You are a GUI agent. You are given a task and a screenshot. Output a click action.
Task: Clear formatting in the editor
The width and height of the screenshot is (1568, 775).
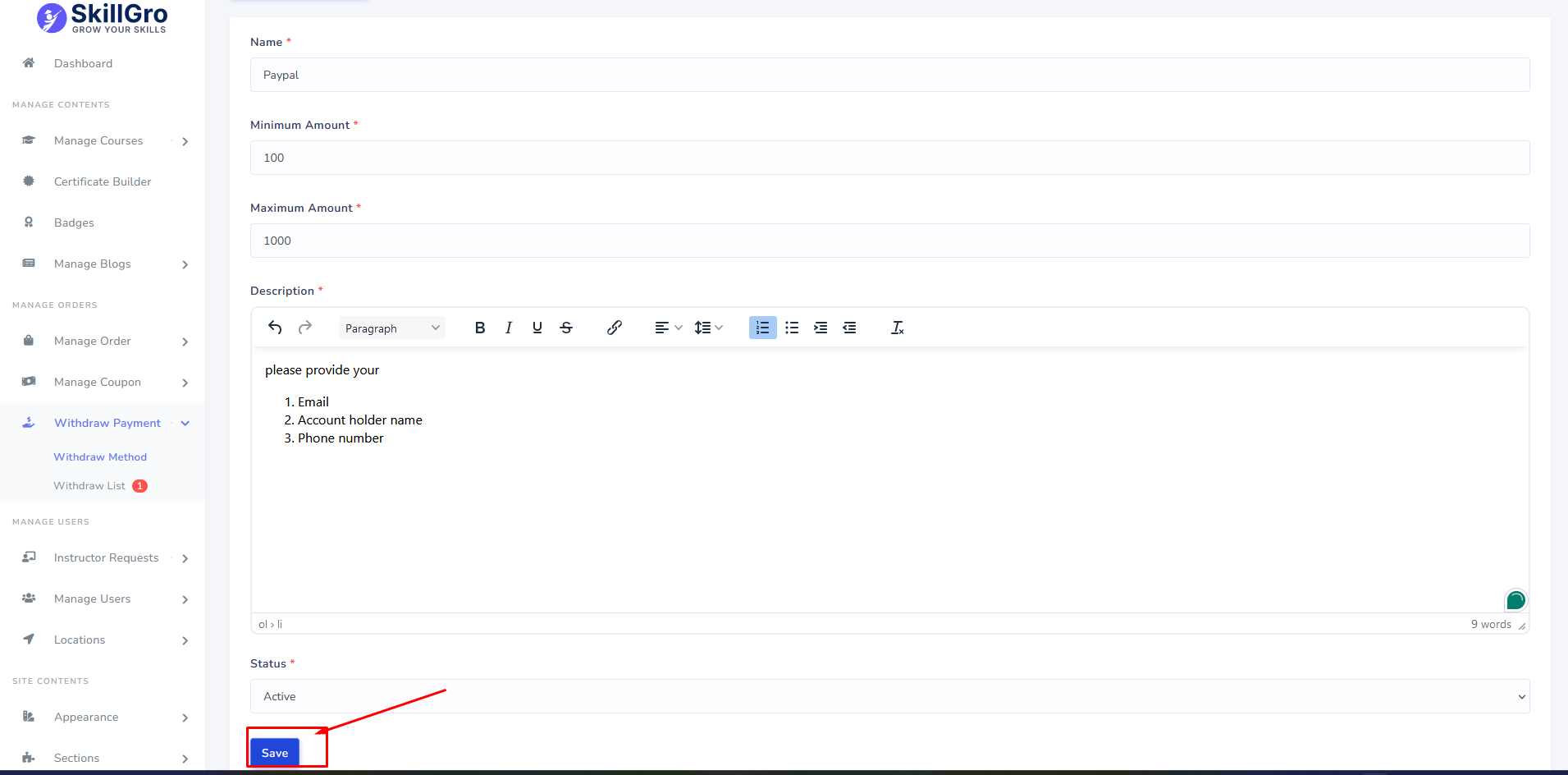(x=898, y=328)
